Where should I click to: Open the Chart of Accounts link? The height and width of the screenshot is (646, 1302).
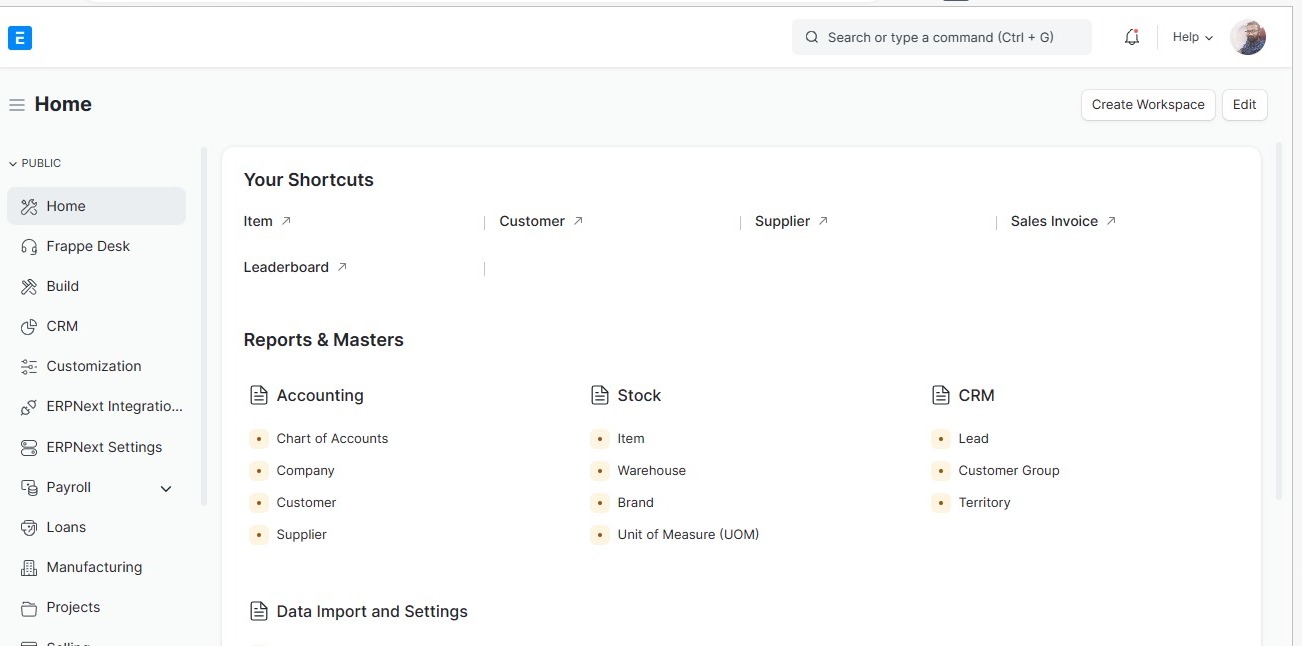(x=332, y=439)
